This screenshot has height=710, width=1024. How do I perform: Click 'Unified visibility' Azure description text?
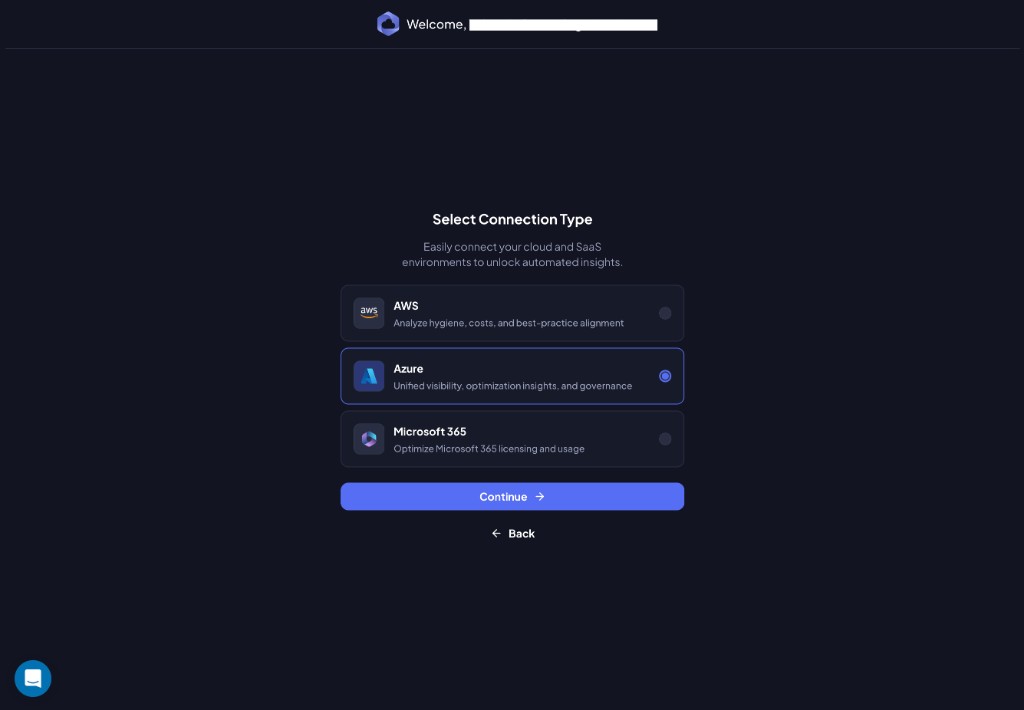coord(513,385)
